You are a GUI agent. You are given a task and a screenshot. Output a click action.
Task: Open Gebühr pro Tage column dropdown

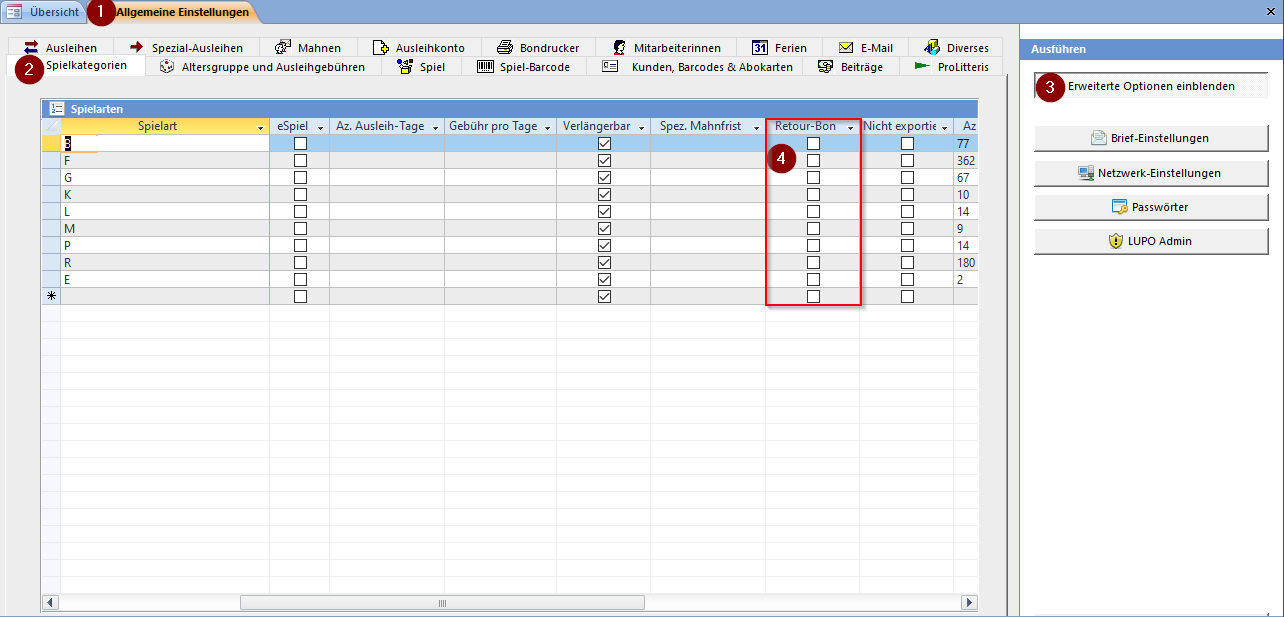click(549, 127)
